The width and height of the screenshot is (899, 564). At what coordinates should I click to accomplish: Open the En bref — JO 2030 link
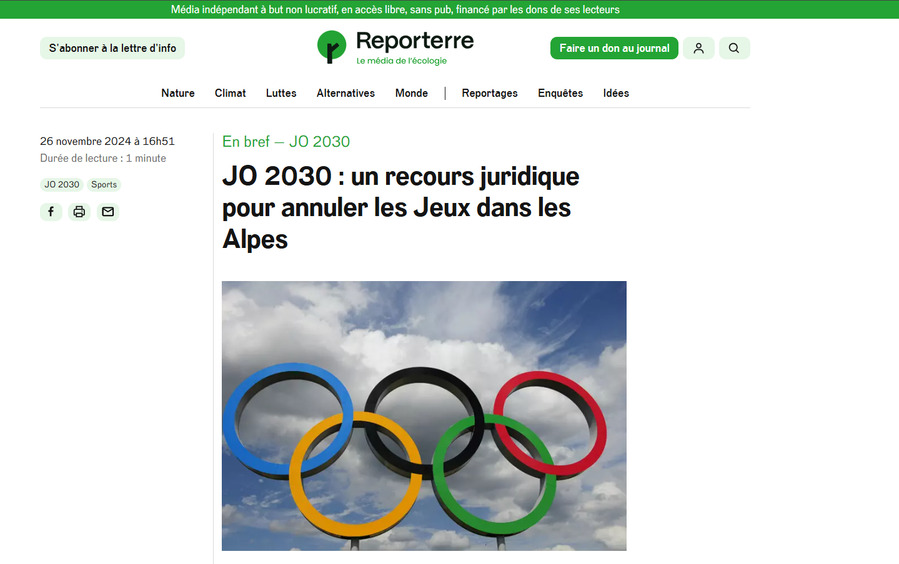coord(286,142)
